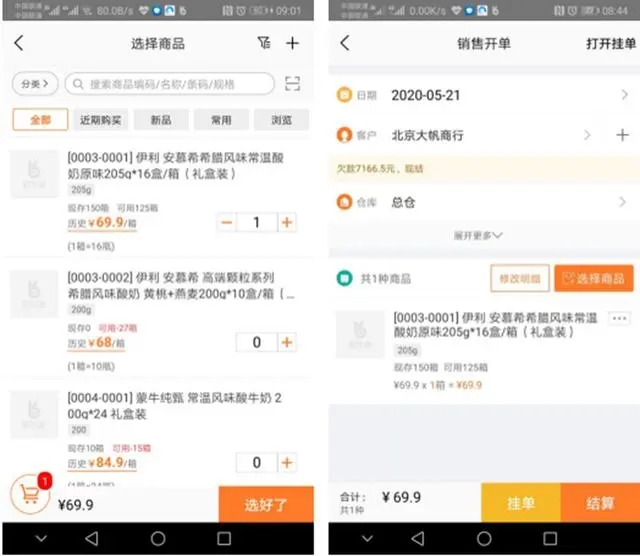Click the 结算 checkout button
Viewport: 640px width, 556px height.
click(600, 503)
